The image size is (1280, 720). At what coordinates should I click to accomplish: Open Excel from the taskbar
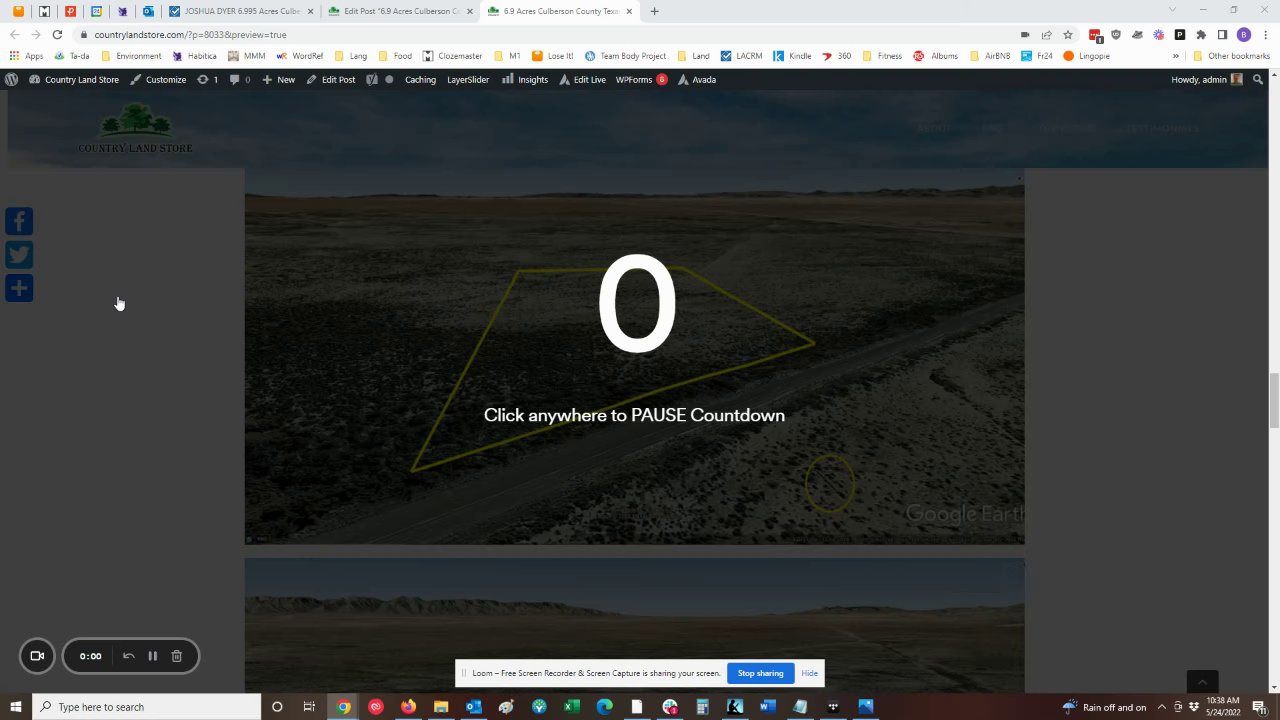pyautogui.click(x=572, y=707)
